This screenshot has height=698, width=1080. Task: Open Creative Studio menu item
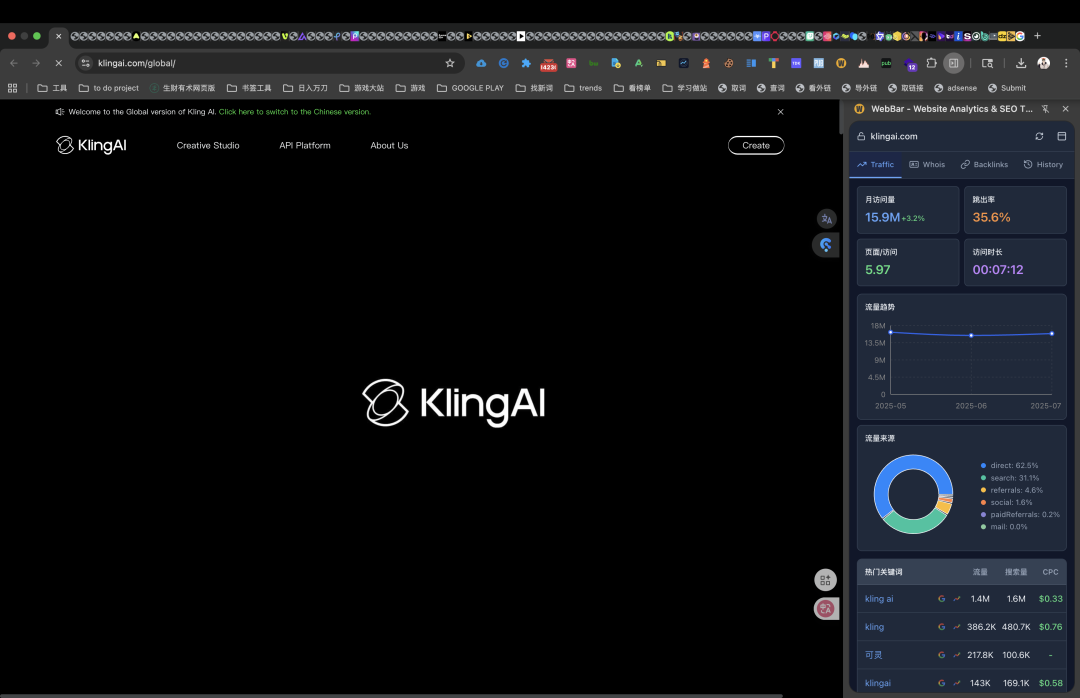point(208,145)
